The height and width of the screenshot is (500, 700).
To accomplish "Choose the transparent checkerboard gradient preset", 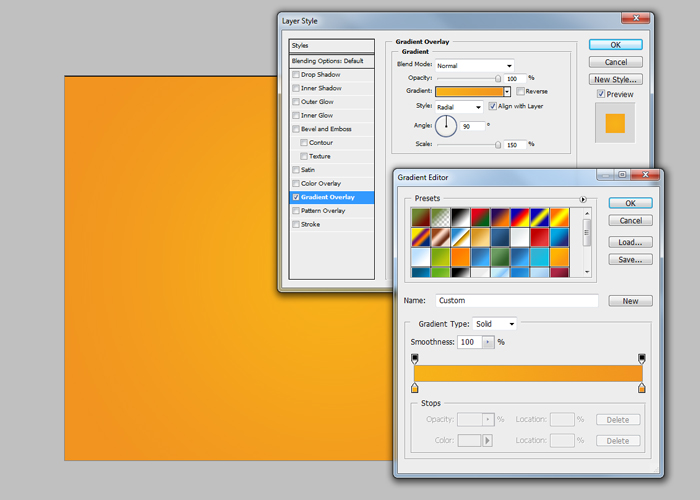I will pos(441,215).
